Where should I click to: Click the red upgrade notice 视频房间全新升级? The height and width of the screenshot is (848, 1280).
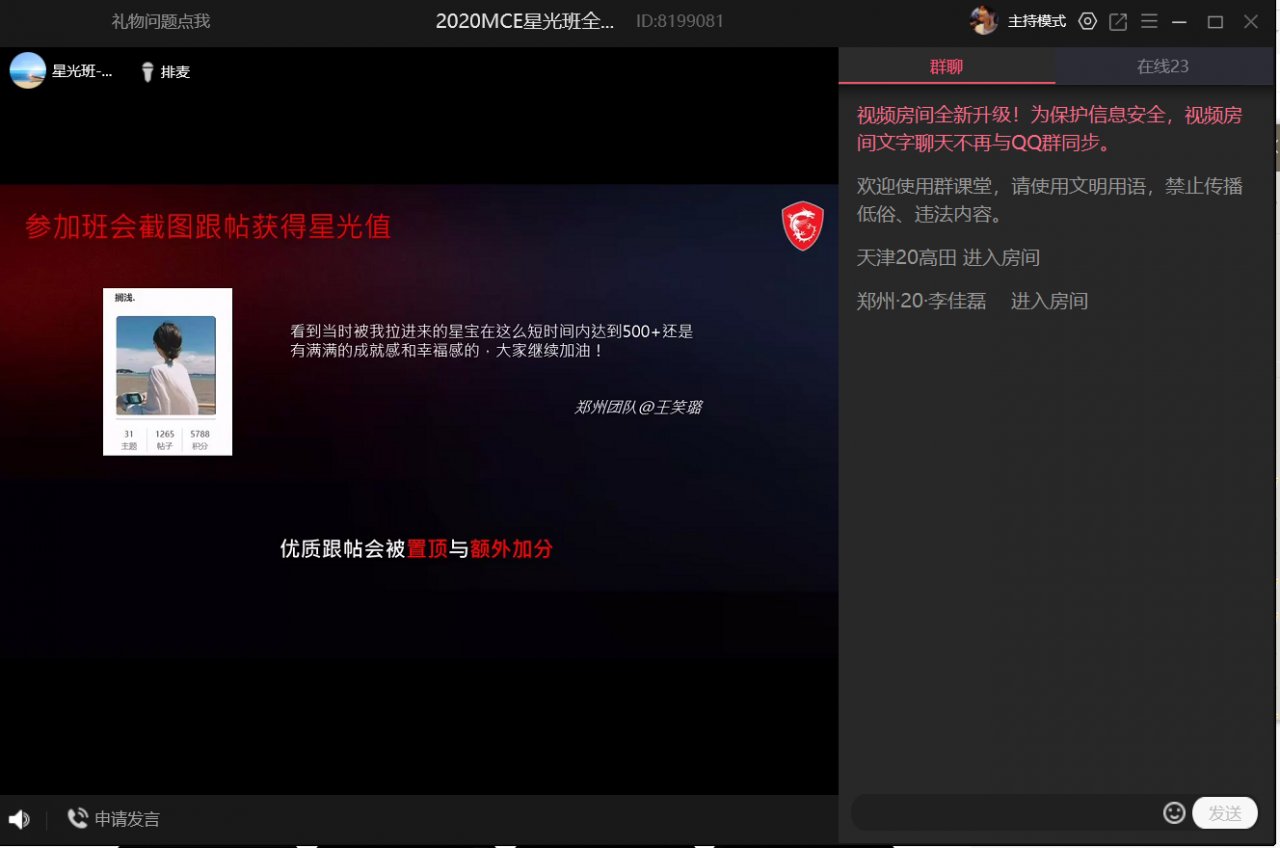[x=1050, y=129]
